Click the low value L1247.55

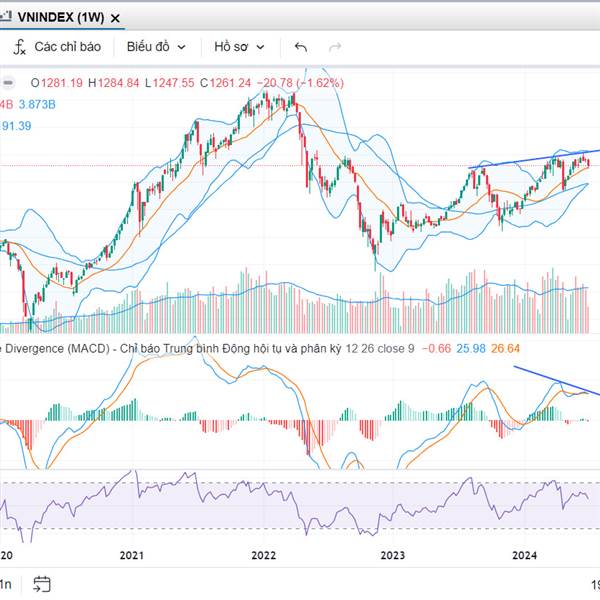pyautogui.click(x=170, y=83)
